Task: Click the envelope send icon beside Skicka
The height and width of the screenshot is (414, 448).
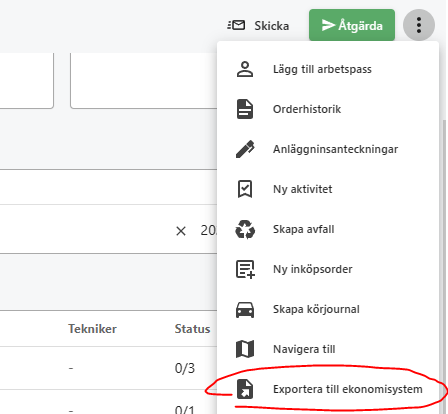Action: (x=236, y=25)
